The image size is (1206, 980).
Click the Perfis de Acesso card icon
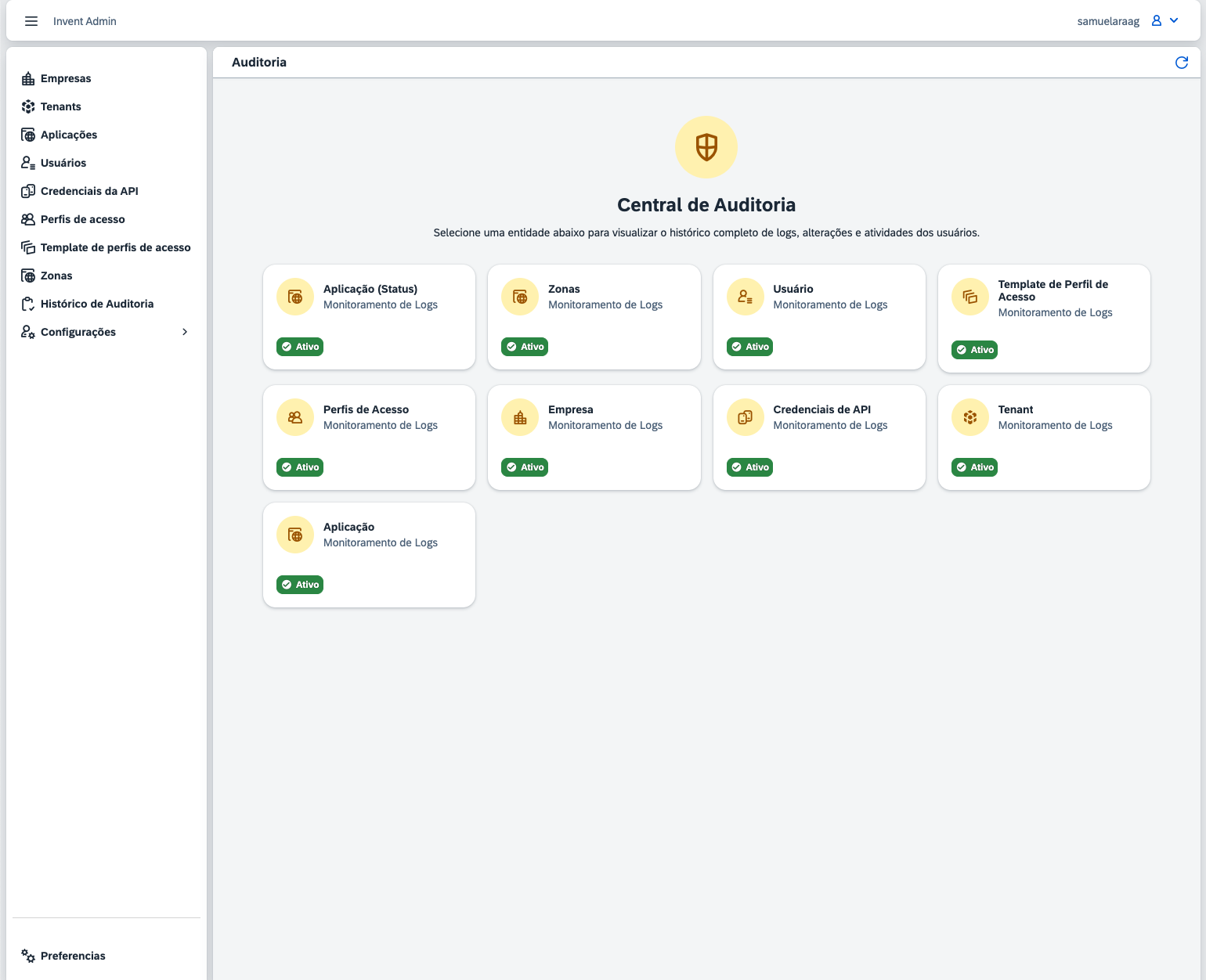(295, 418)
